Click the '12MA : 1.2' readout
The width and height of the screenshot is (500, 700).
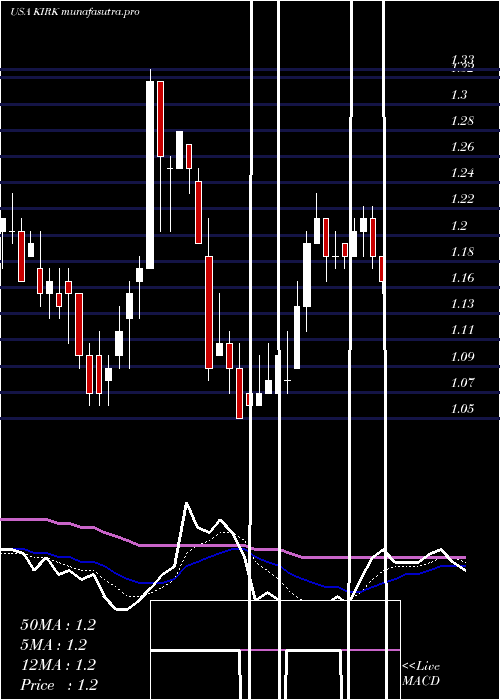tap(58, 665)
